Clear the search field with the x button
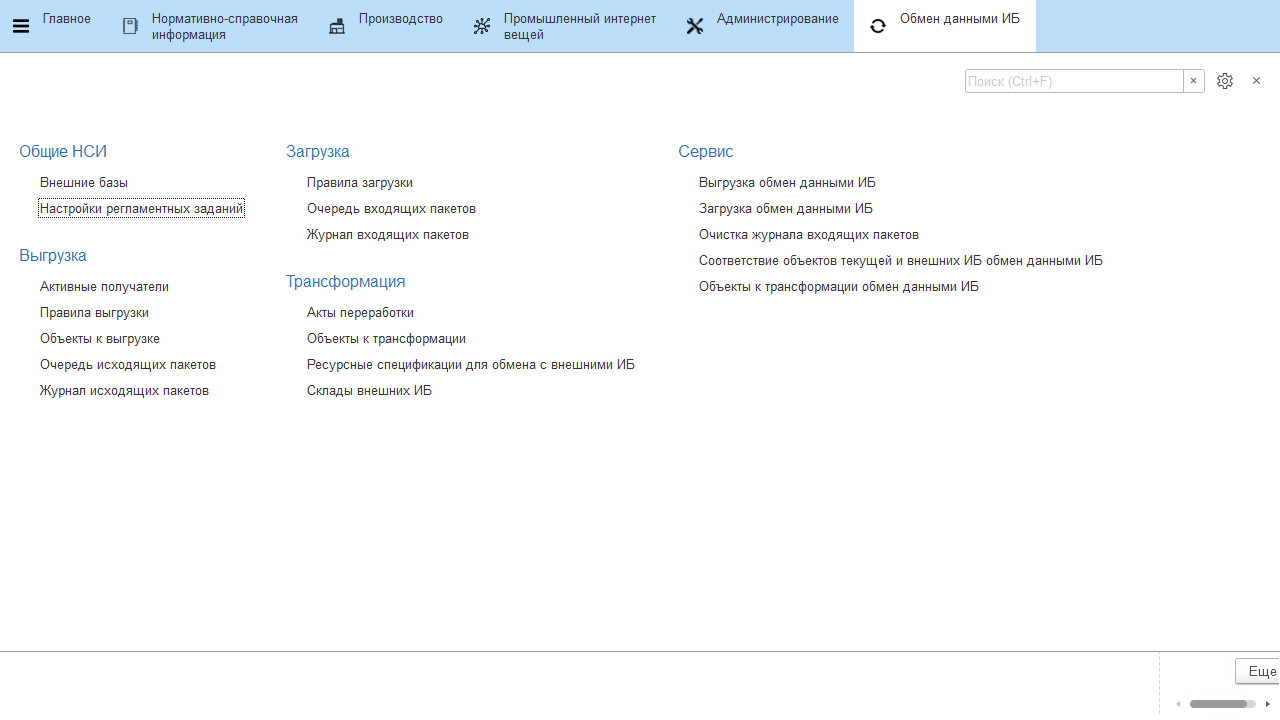Screen dimensions: 1280x720 point(1194,81)
